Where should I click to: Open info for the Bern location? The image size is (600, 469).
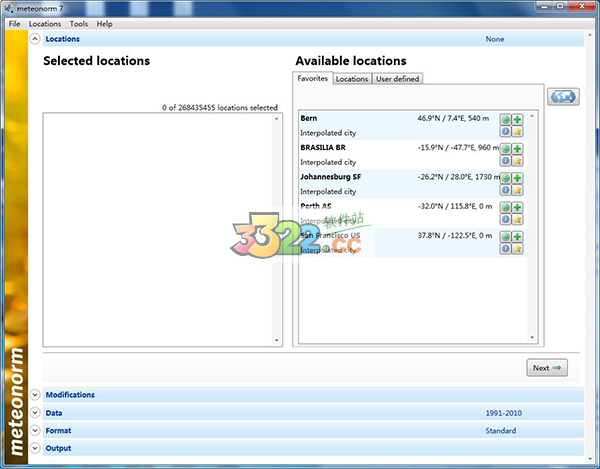(505, 131)
